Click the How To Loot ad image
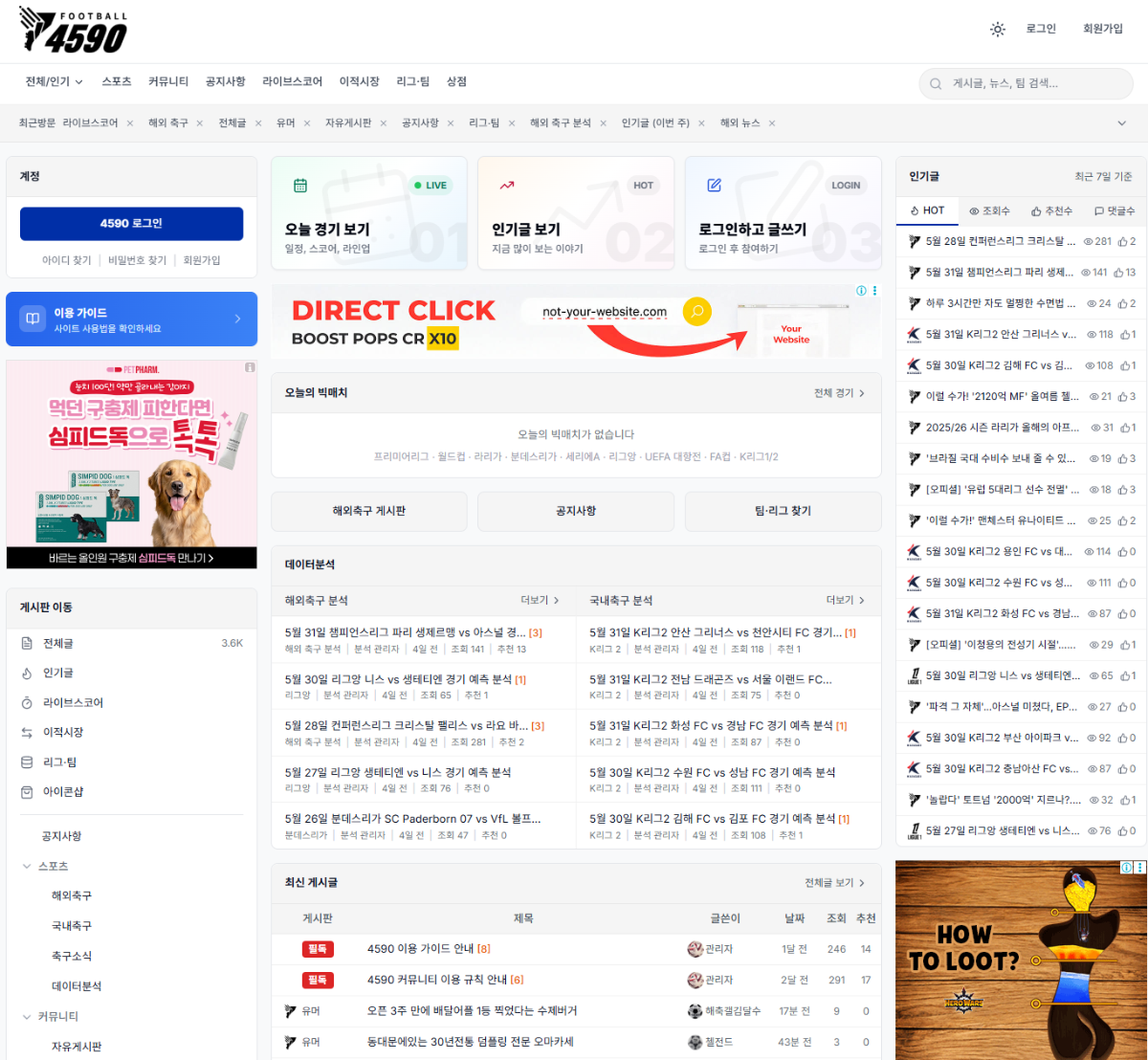Image resolution: width=1148 pixels, height=1060 pixels. pos(1021,960)
